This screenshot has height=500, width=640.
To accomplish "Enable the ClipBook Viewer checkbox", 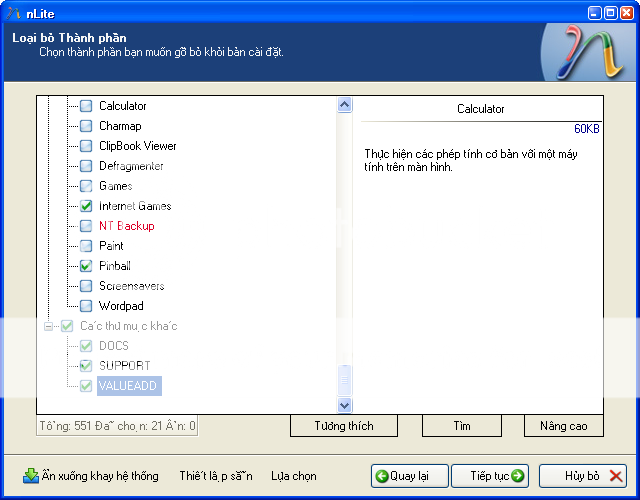I will (x=86, y=146).
